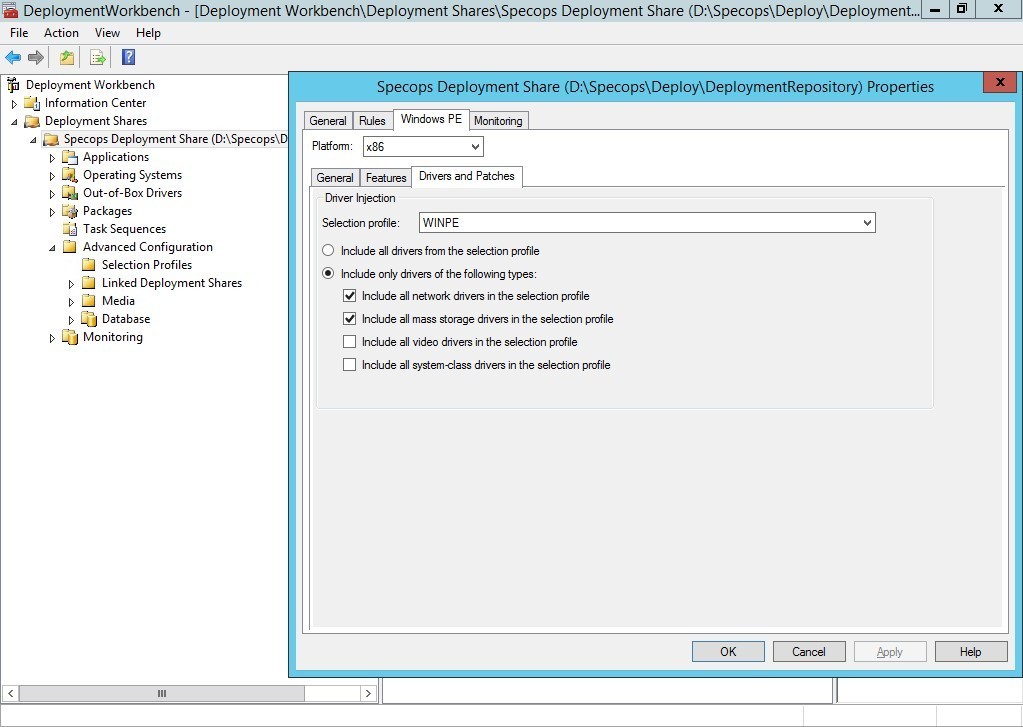Uncheck Include all network drivers checkbox
The image size is (1023, 727).
(350, 296)
